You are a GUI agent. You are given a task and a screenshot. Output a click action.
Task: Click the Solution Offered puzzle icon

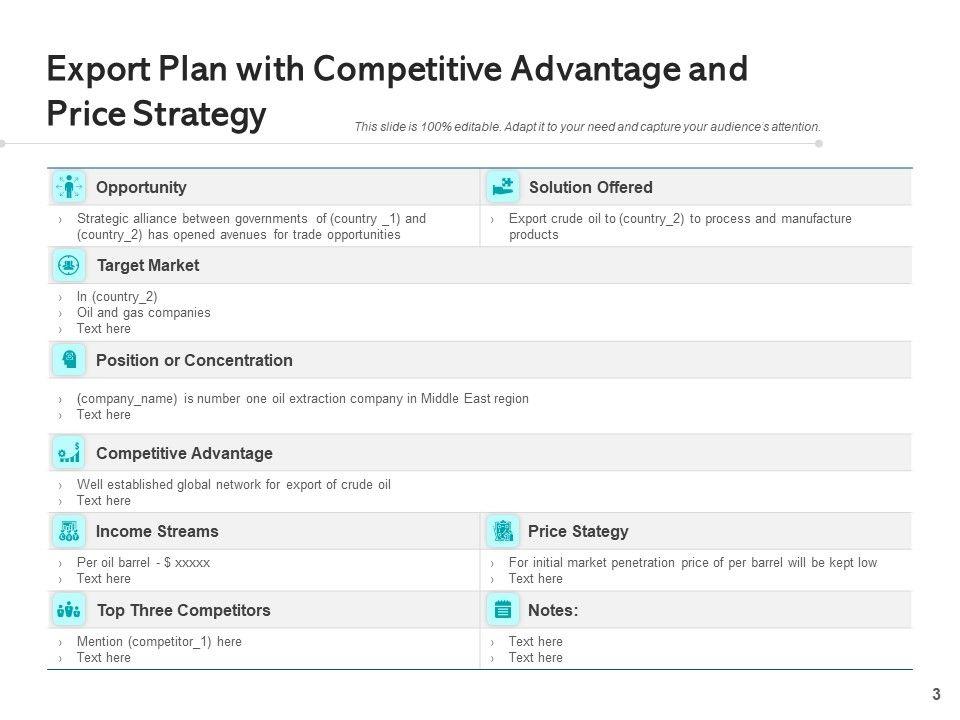pos(503,187)
